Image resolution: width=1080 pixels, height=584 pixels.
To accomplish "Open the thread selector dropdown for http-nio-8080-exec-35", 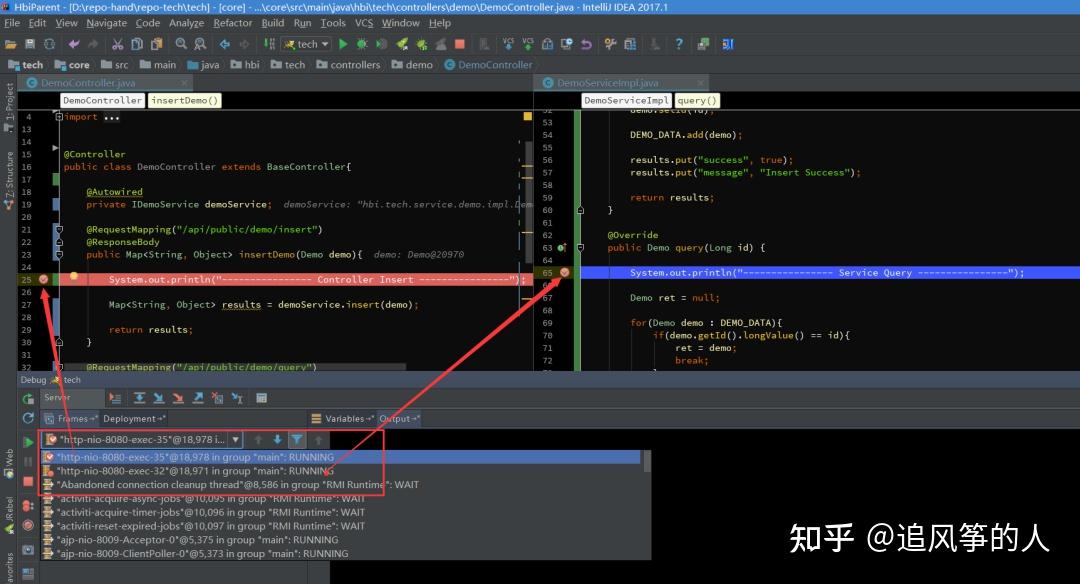I will [x=236, y=439].
